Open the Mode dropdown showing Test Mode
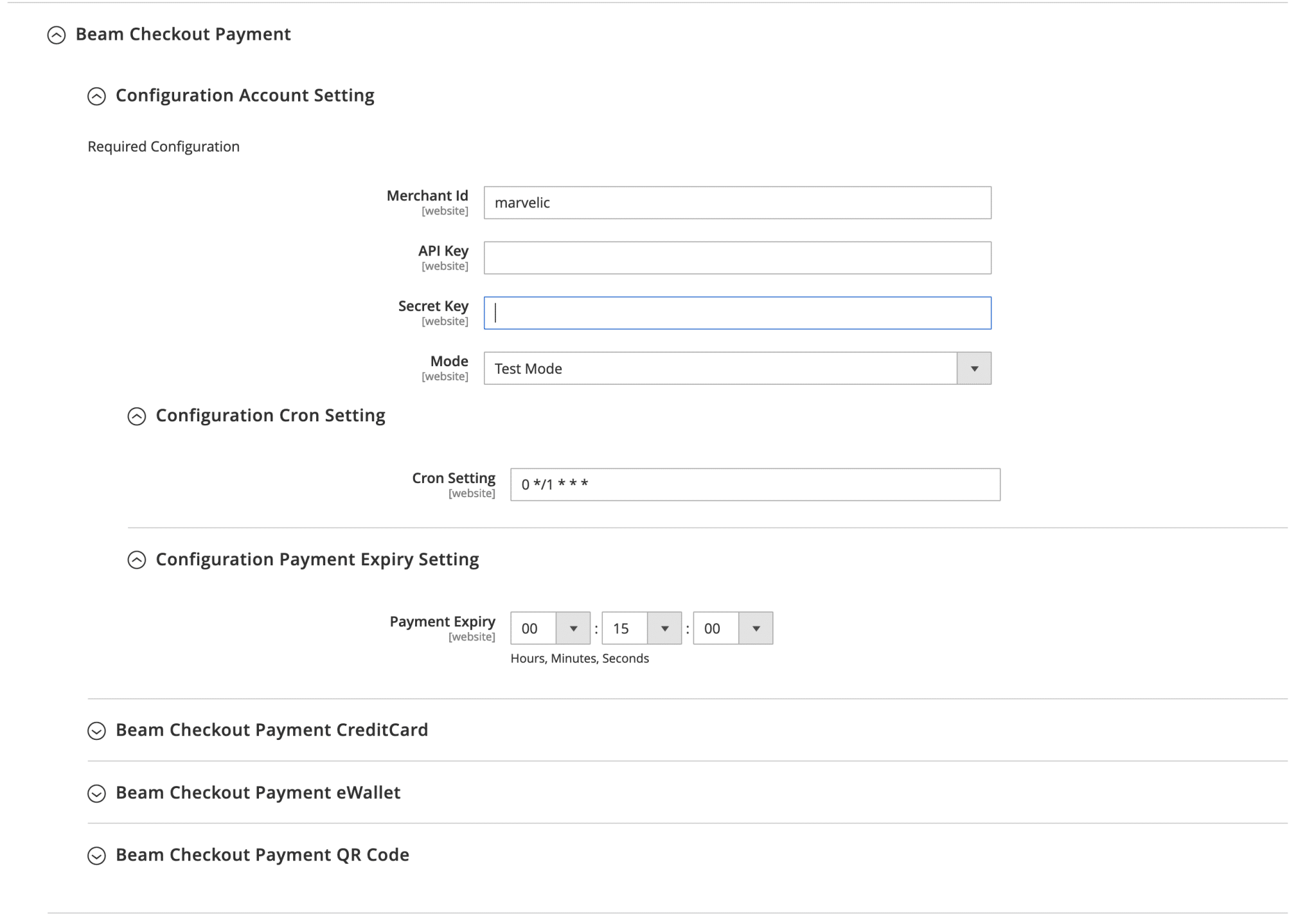The height and width of the screenshot is (914, 1316). click(x=738, y=368)
